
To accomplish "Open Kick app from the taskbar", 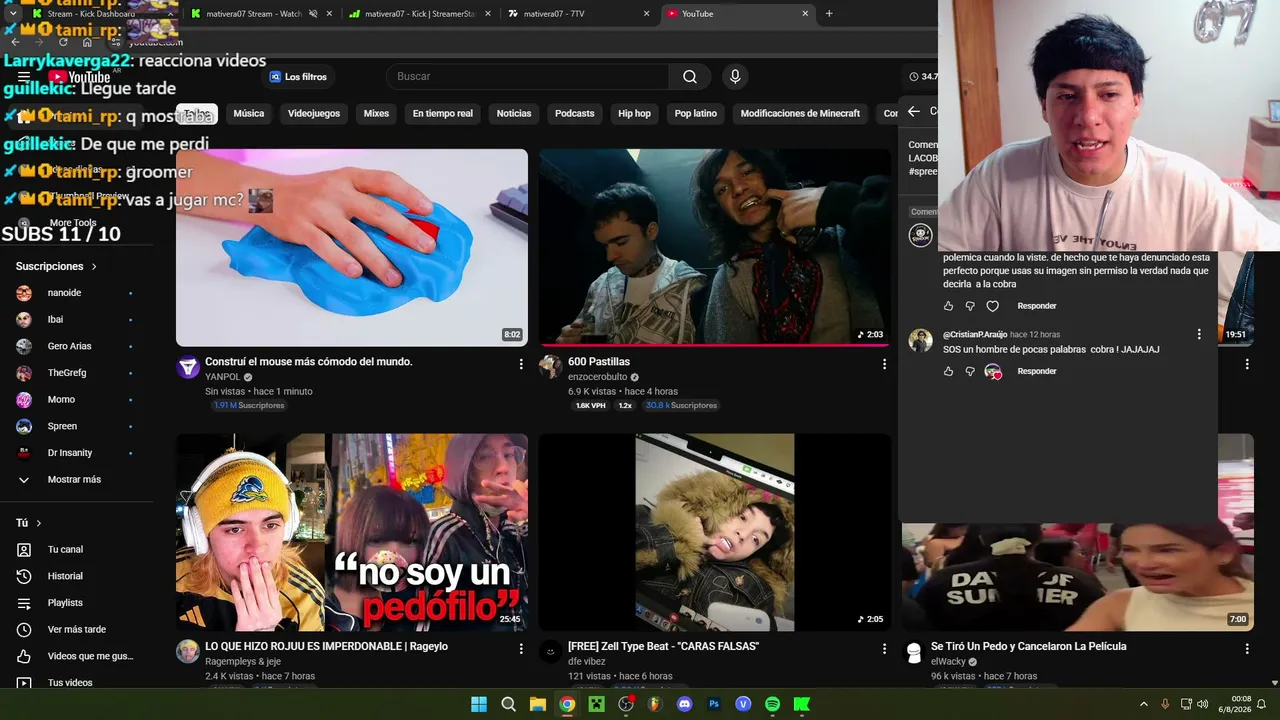I will tap(802, 704).
